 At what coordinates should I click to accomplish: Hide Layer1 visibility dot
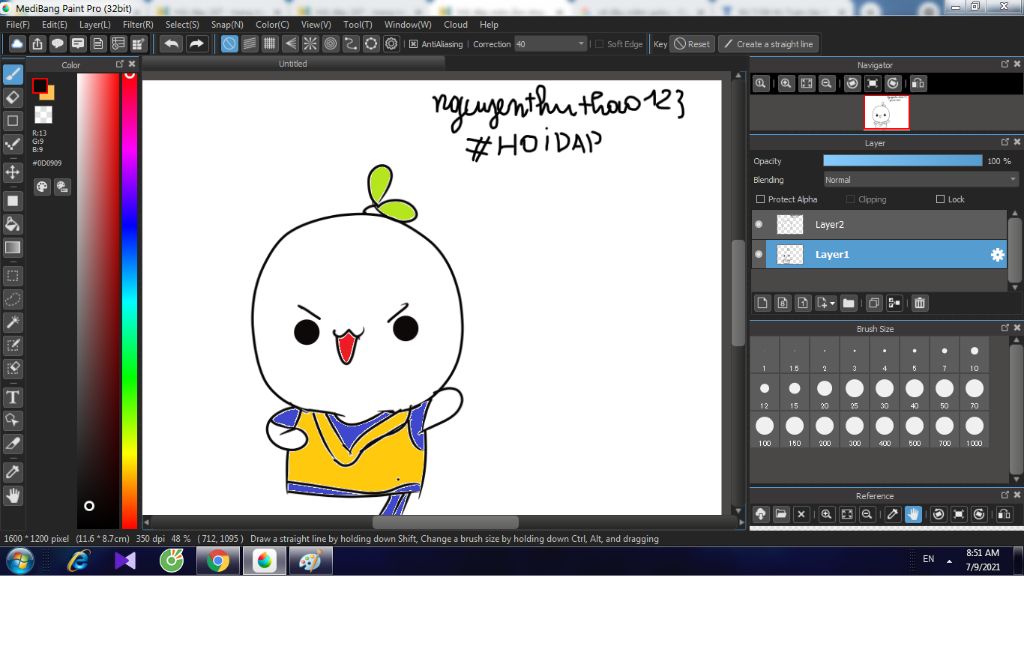tap(759, 255)
